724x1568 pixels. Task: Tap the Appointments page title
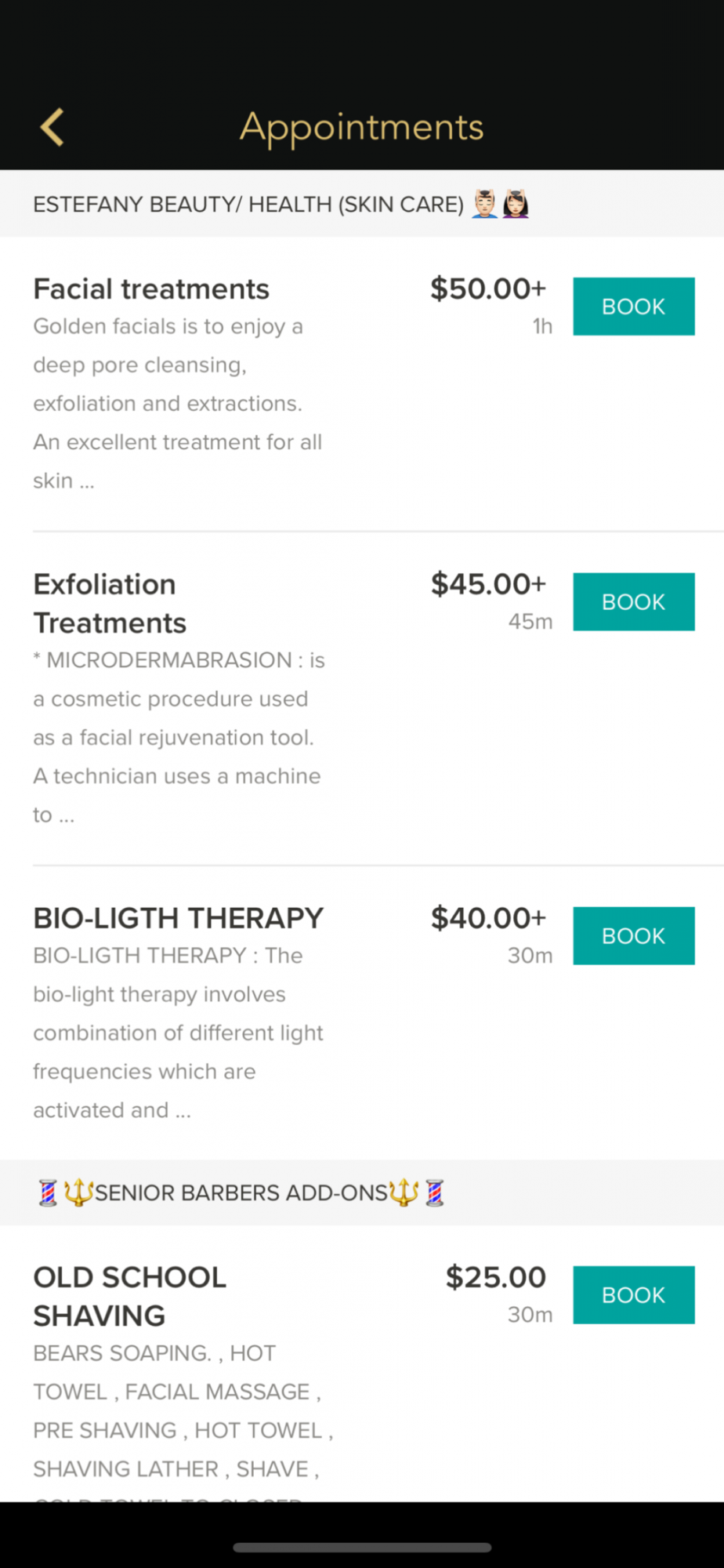(x=361, y=127)
